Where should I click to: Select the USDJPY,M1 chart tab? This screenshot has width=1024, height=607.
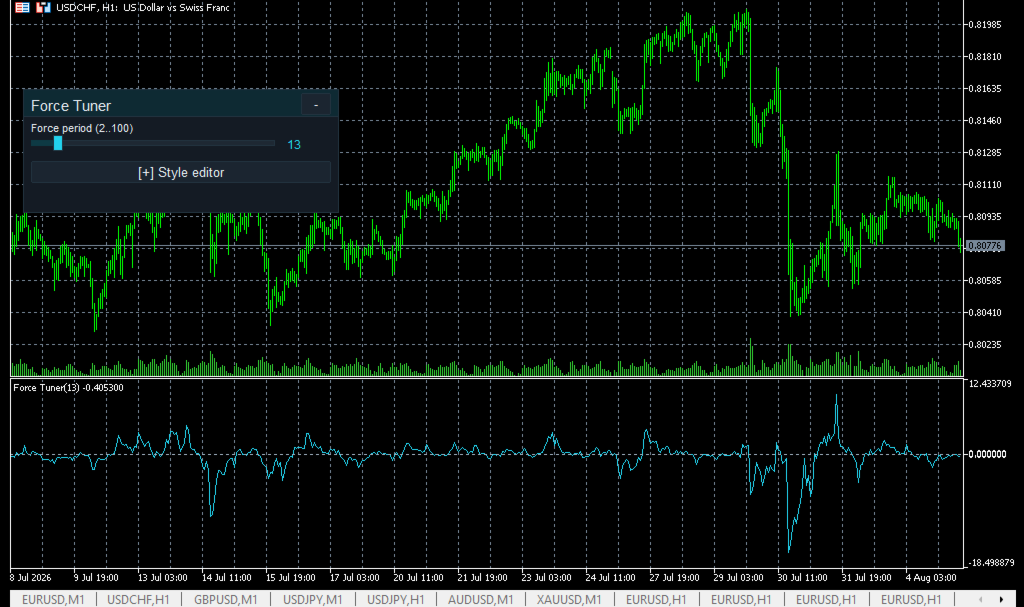pyautogui.click(x=312, y=599)
